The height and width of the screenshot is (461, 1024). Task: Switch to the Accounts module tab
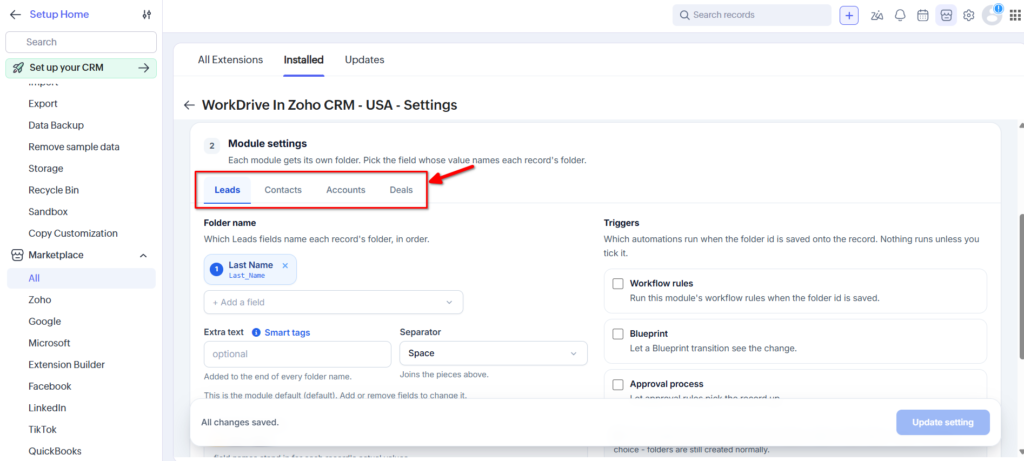(x=345, y=190)
